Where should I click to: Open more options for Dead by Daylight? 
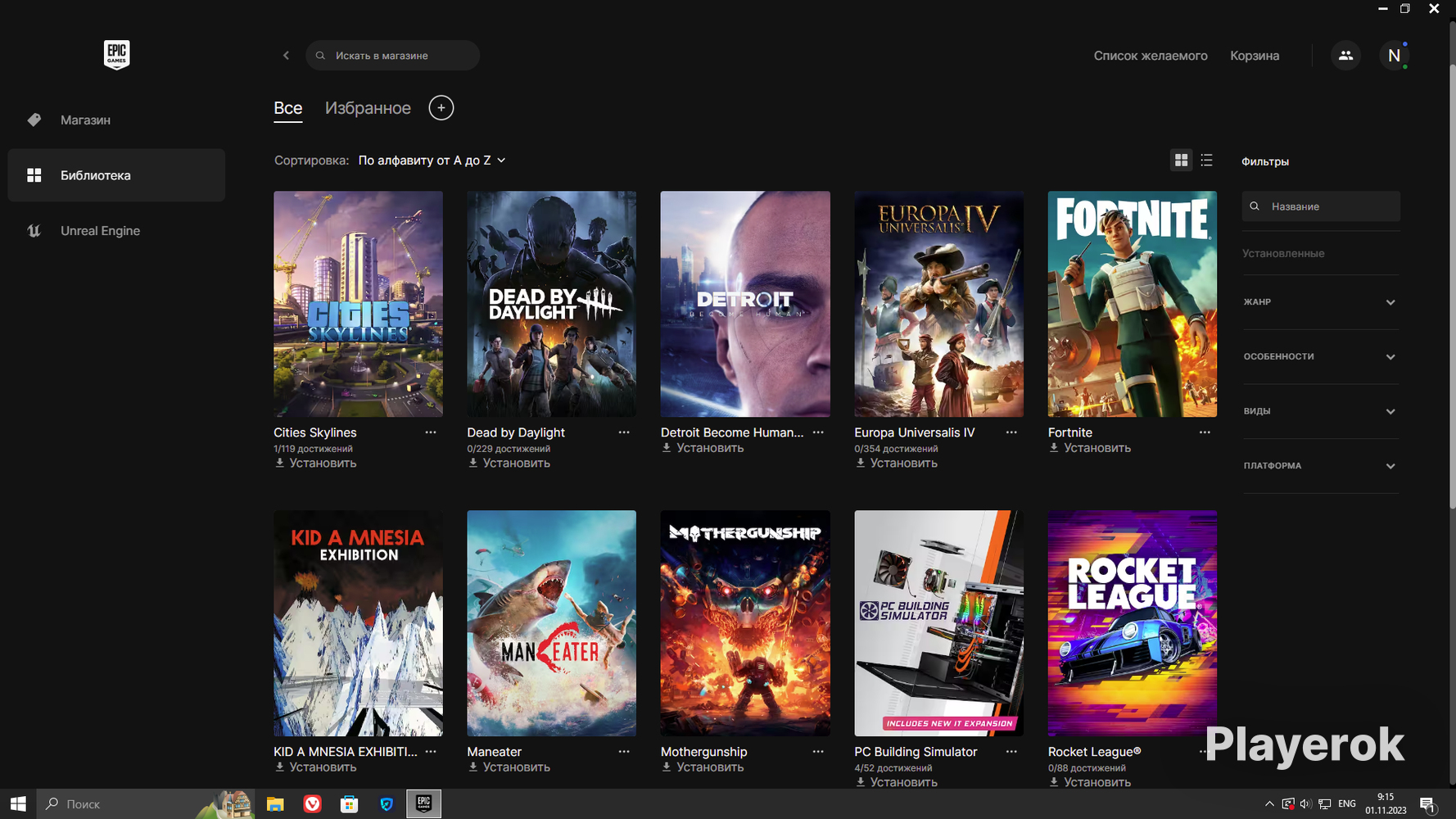(624, 432)
